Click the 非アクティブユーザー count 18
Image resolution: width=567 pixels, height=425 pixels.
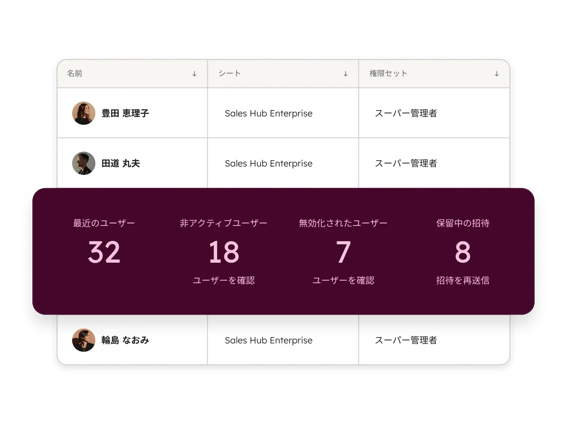point(224,252)
